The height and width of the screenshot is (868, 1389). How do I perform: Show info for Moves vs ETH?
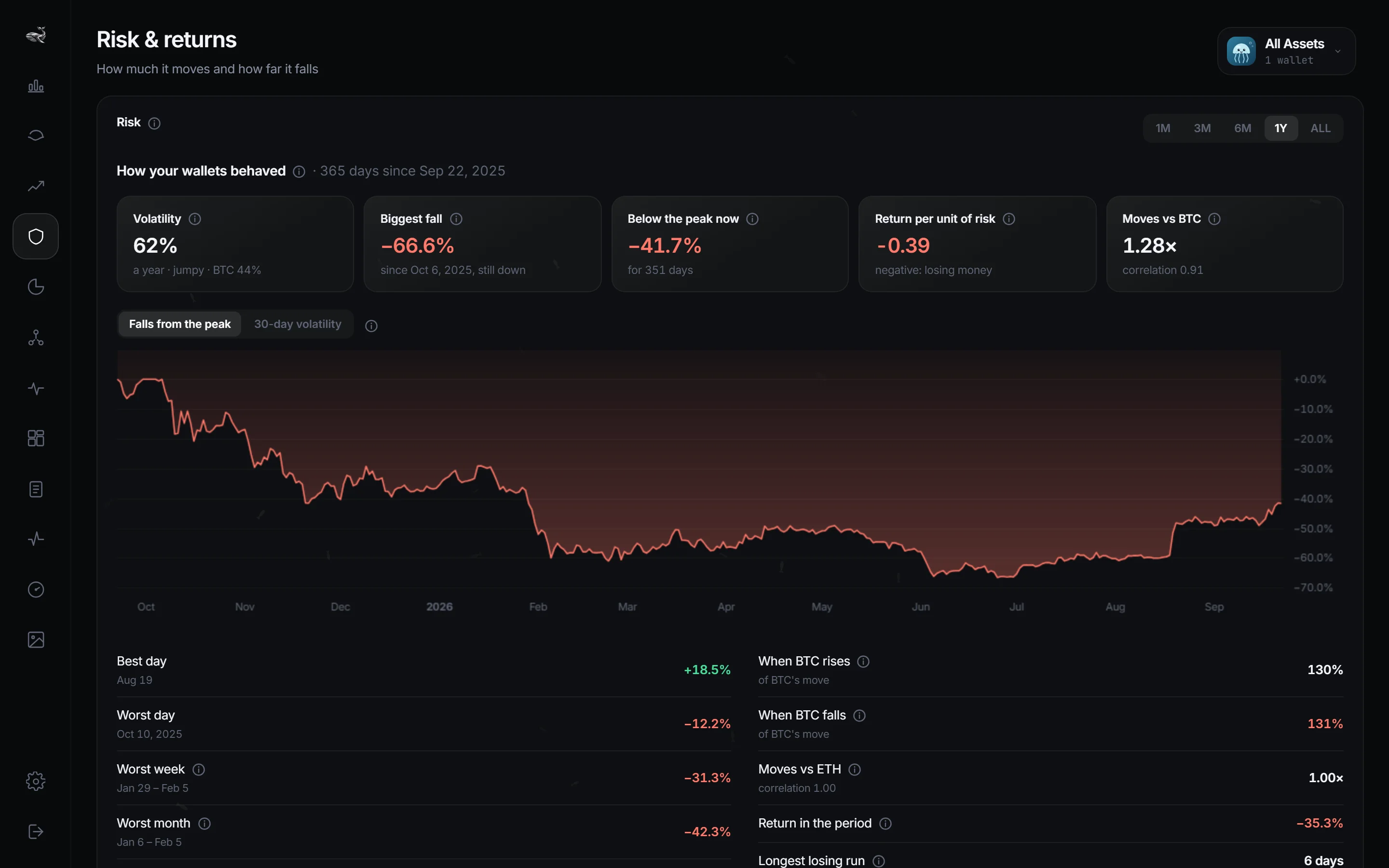pos(855,770)
